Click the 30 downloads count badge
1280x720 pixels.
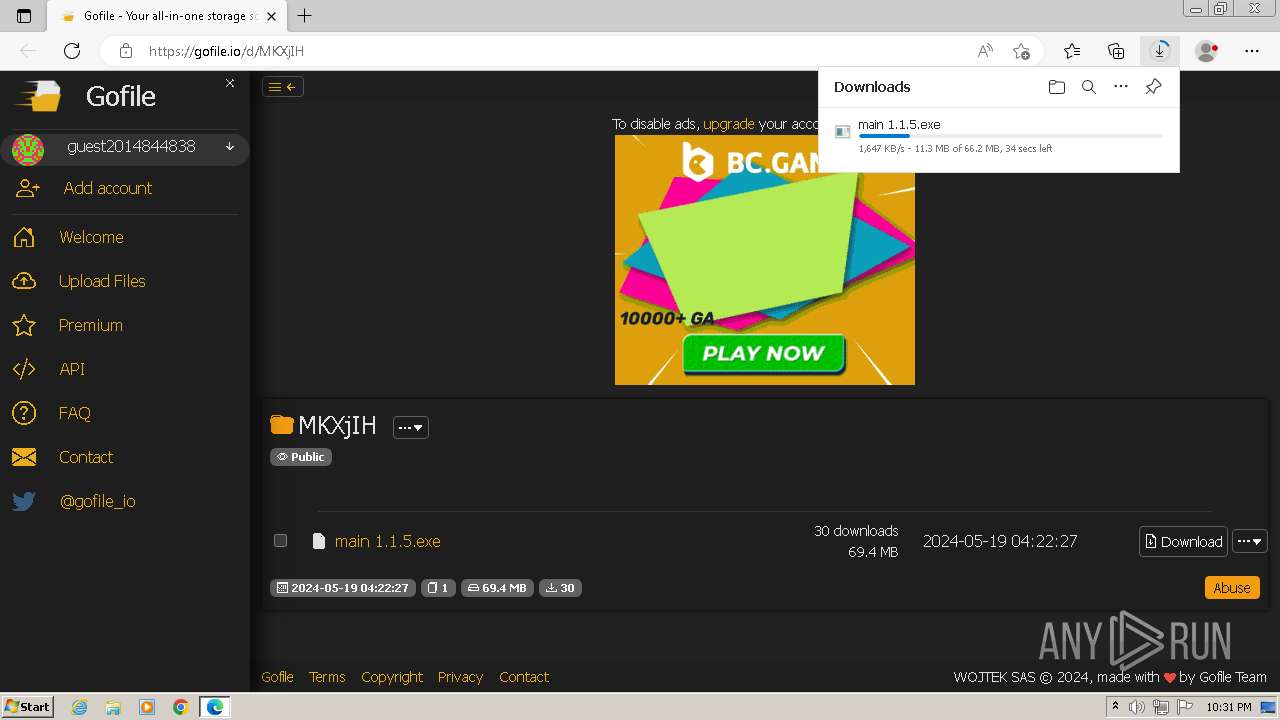click(x=560, y=588)
